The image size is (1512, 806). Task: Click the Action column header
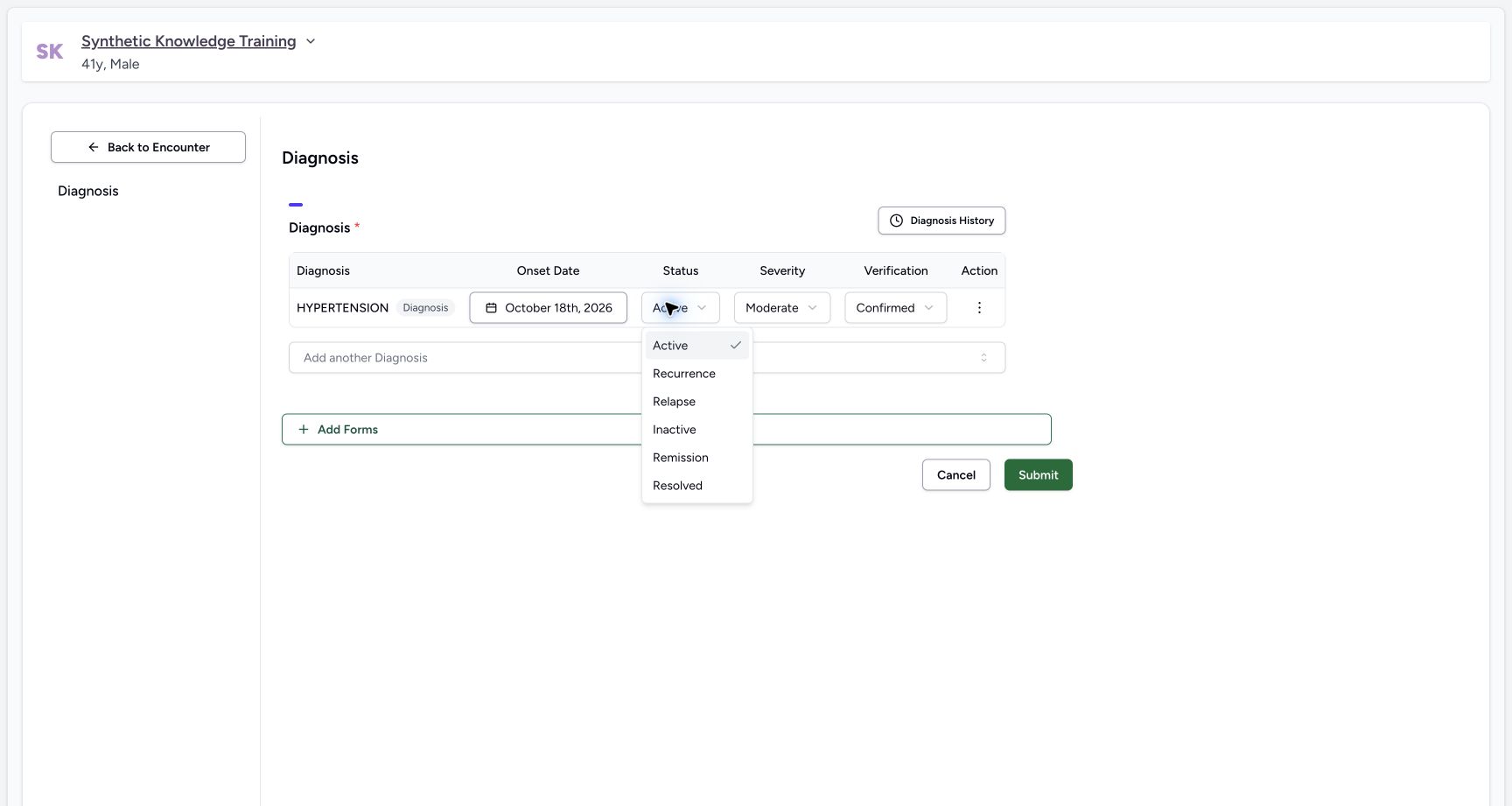(x=979, y=271)
